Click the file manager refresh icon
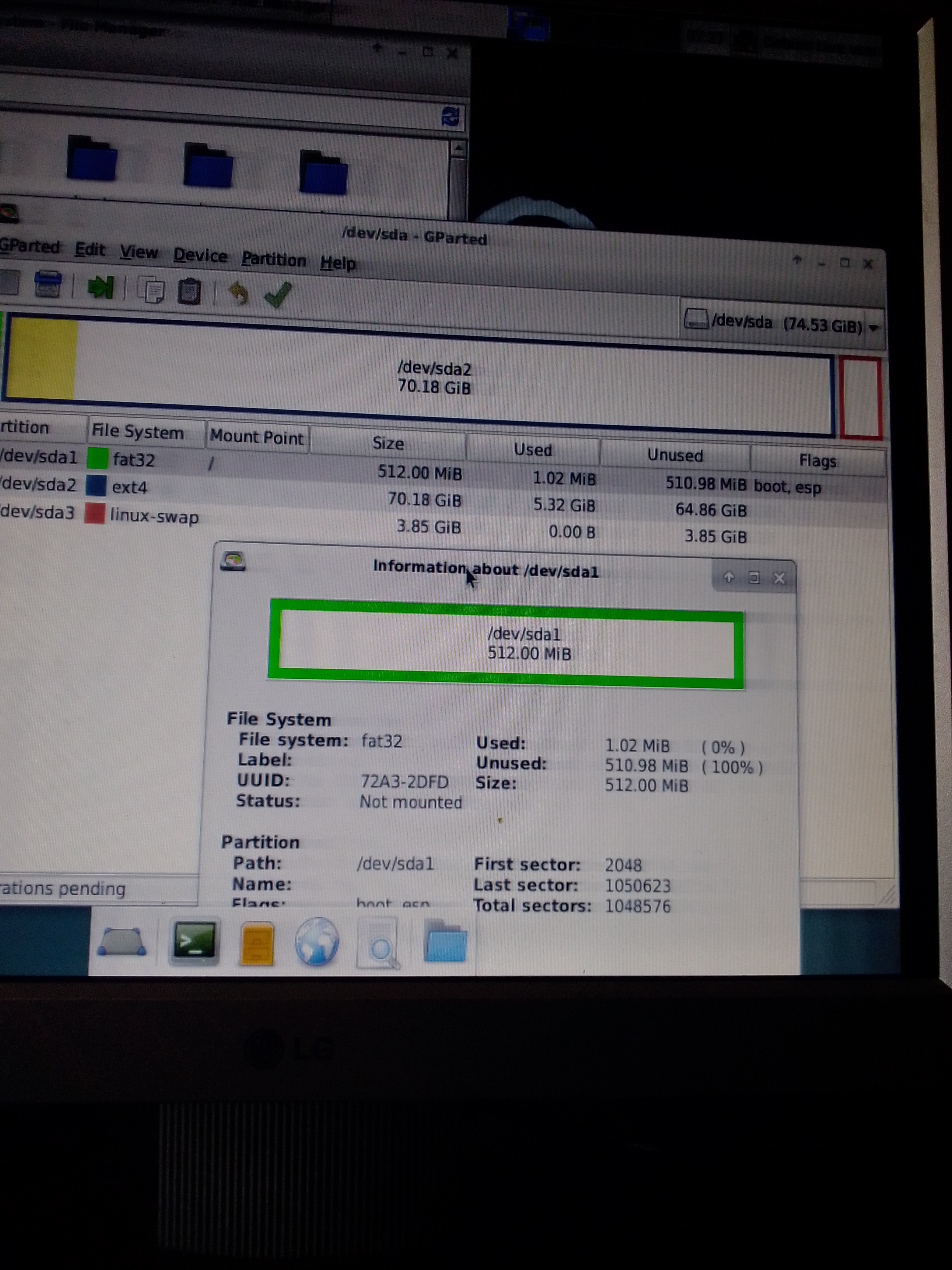The image size is (952, 1270). 451,117
